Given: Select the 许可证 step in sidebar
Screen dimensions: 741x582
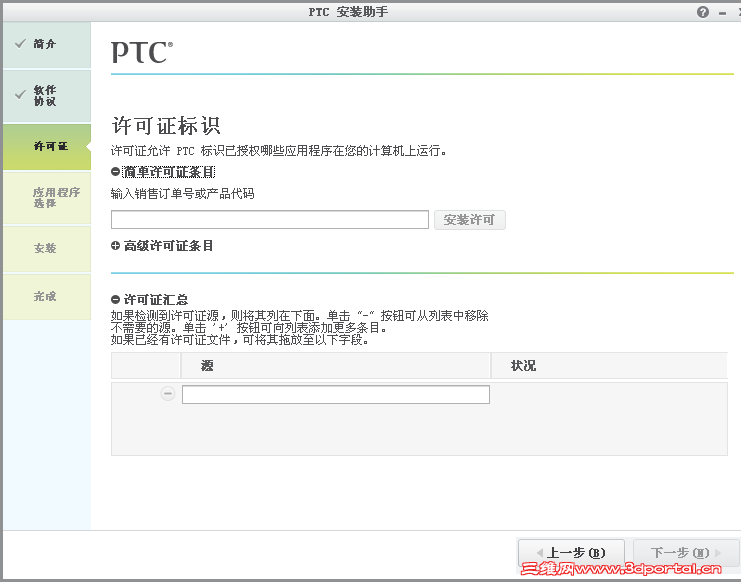Looking at the screenshot, I should tap(47, 146).
